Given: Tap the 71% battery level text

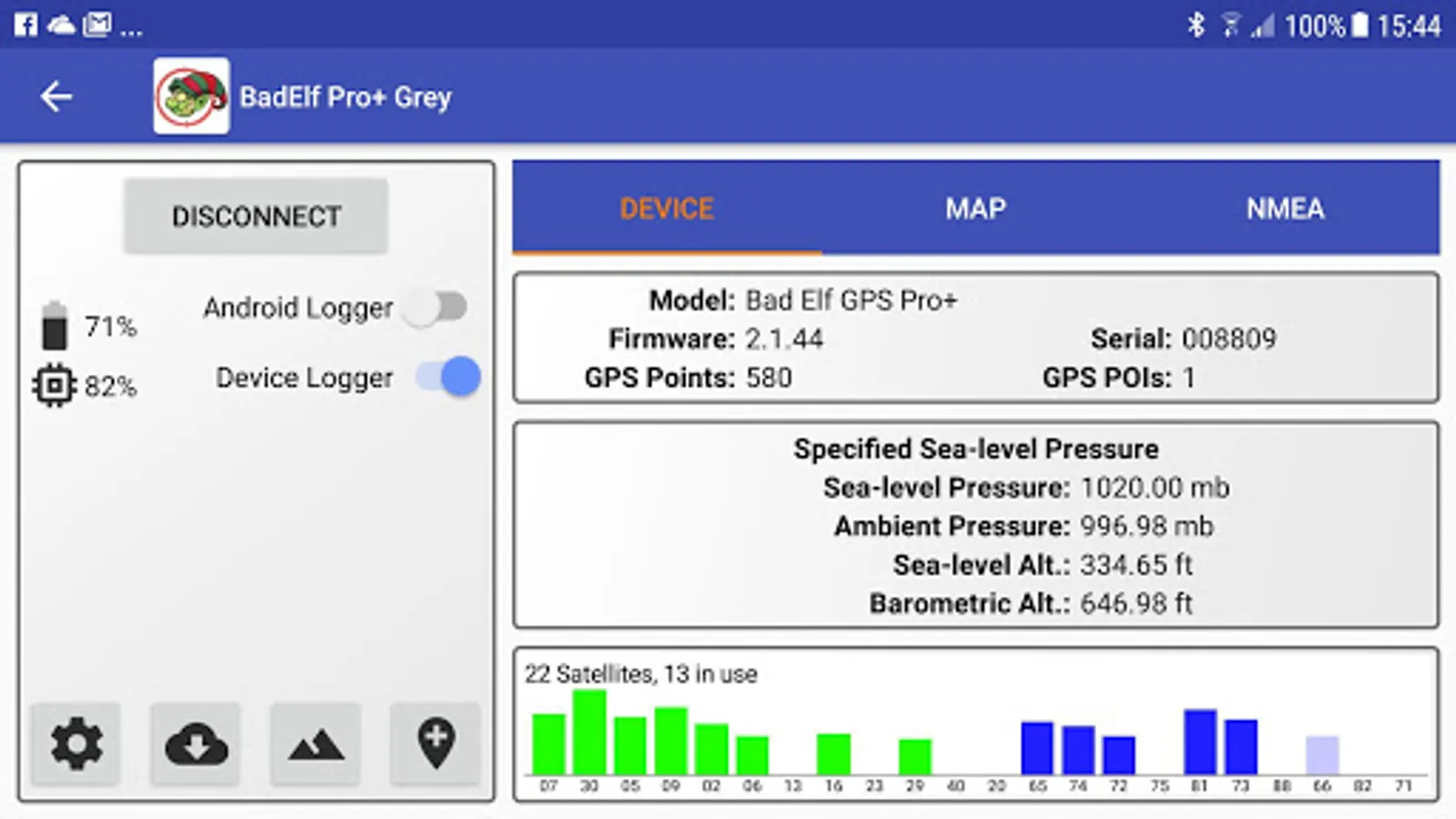Looking at the screenshot, I should (x=111, y=326).
